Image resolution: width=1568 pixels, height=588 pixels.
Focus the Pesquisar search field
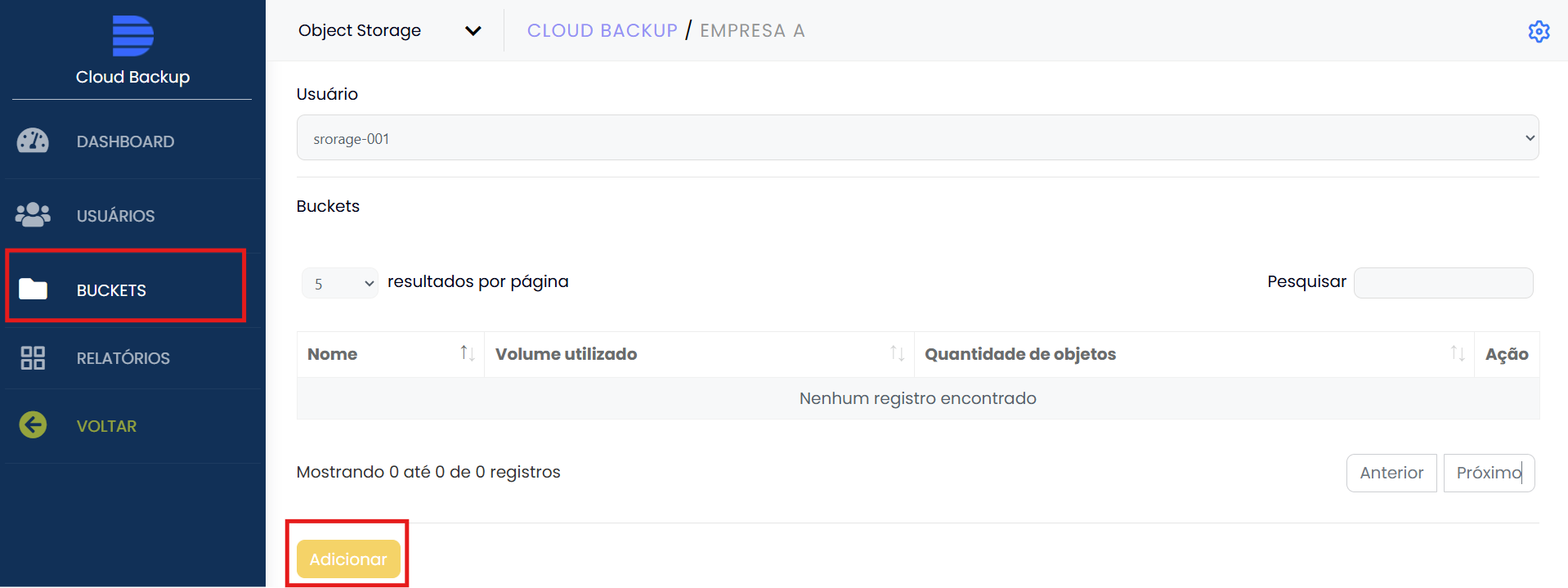pos(1443,283)
